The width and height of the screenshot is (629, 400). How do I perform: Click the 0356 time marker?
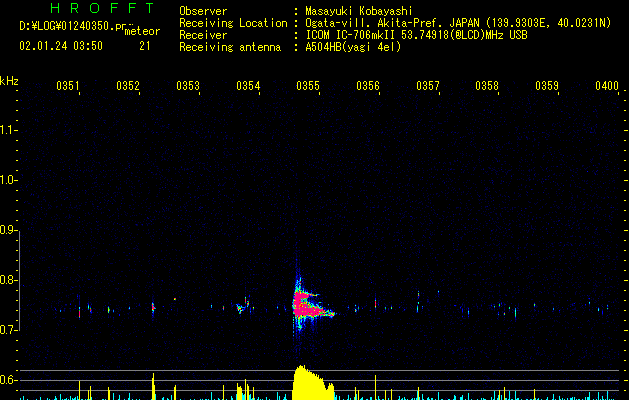(x=368, y=86)
